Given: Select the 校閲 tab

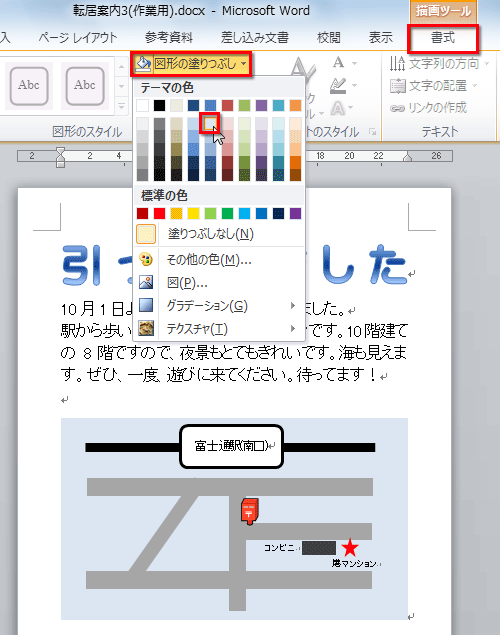Looking at the screenshot, I should [328, 38].
